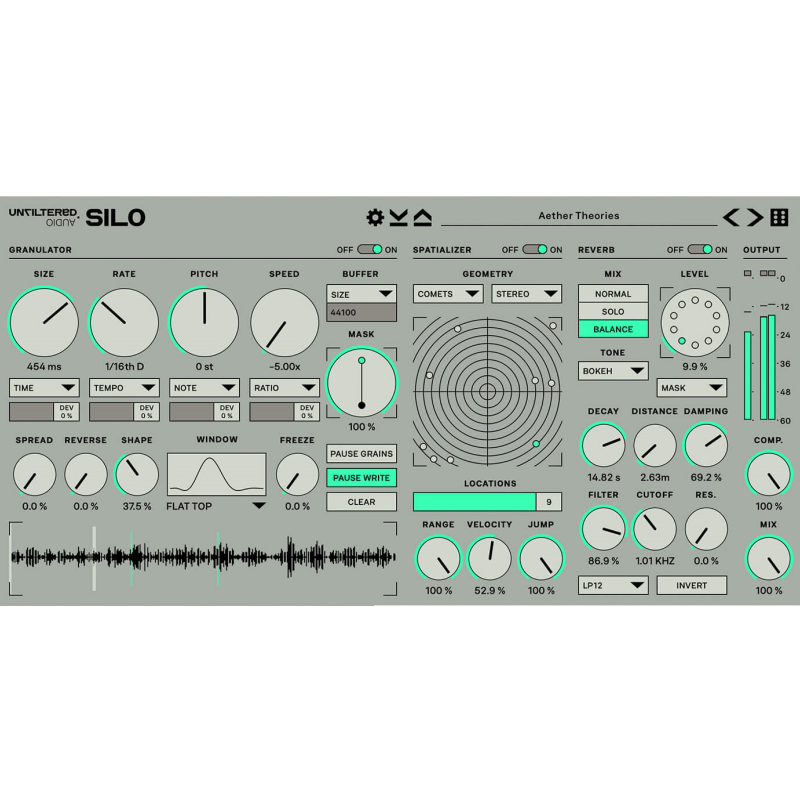
Task: Toggle the Granulator on/off switch
Action: 369,249
